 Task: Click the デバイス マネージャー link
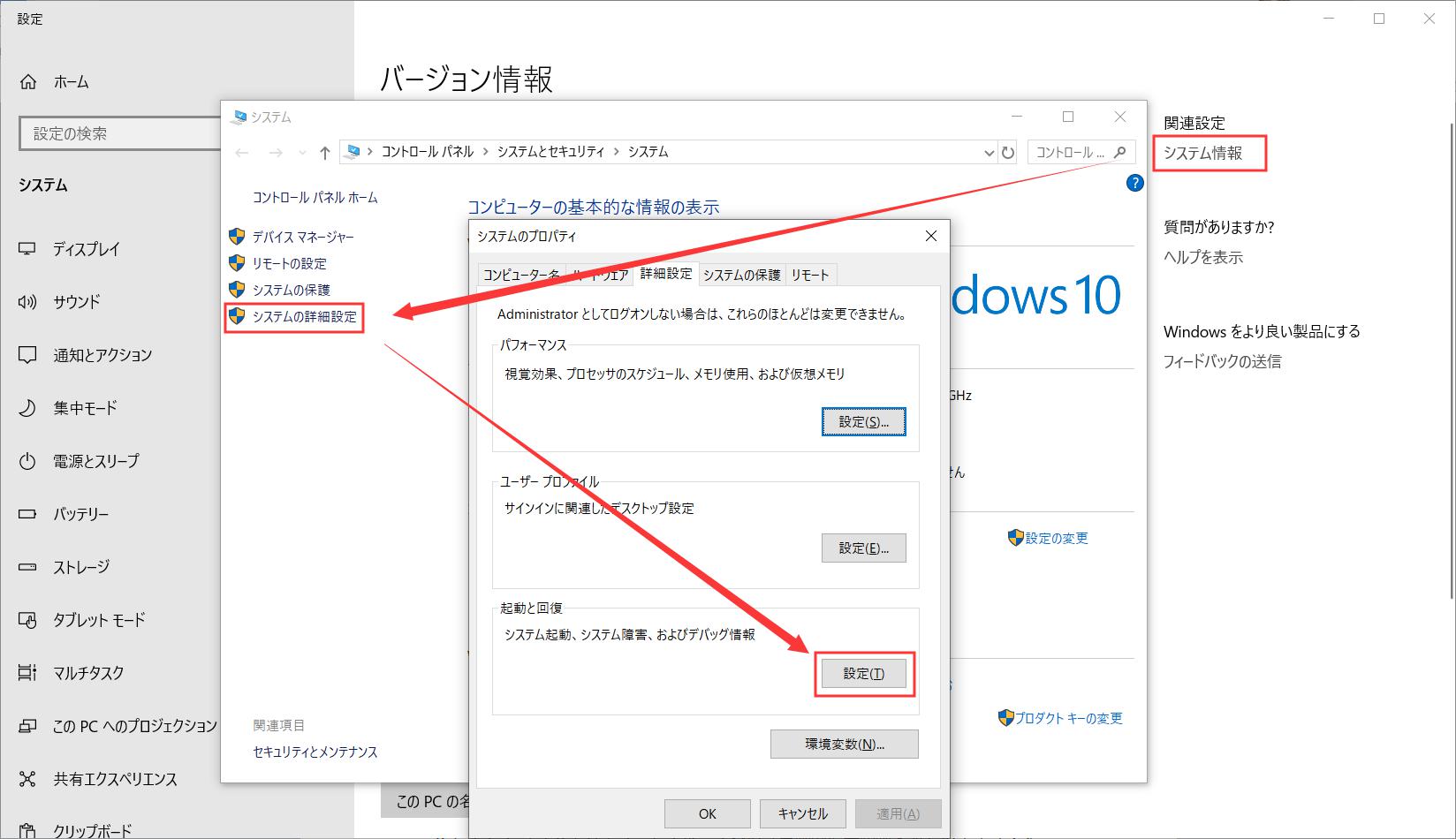click(x=303, y=237)
